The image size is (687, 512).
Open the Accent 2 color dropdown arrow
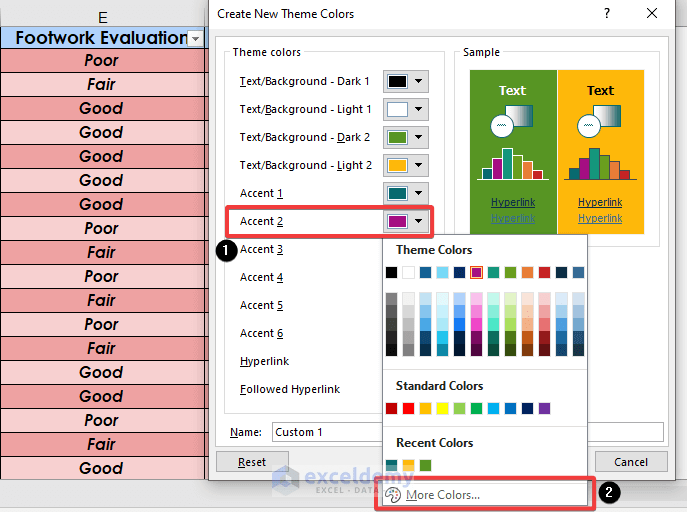click(419, 221)
